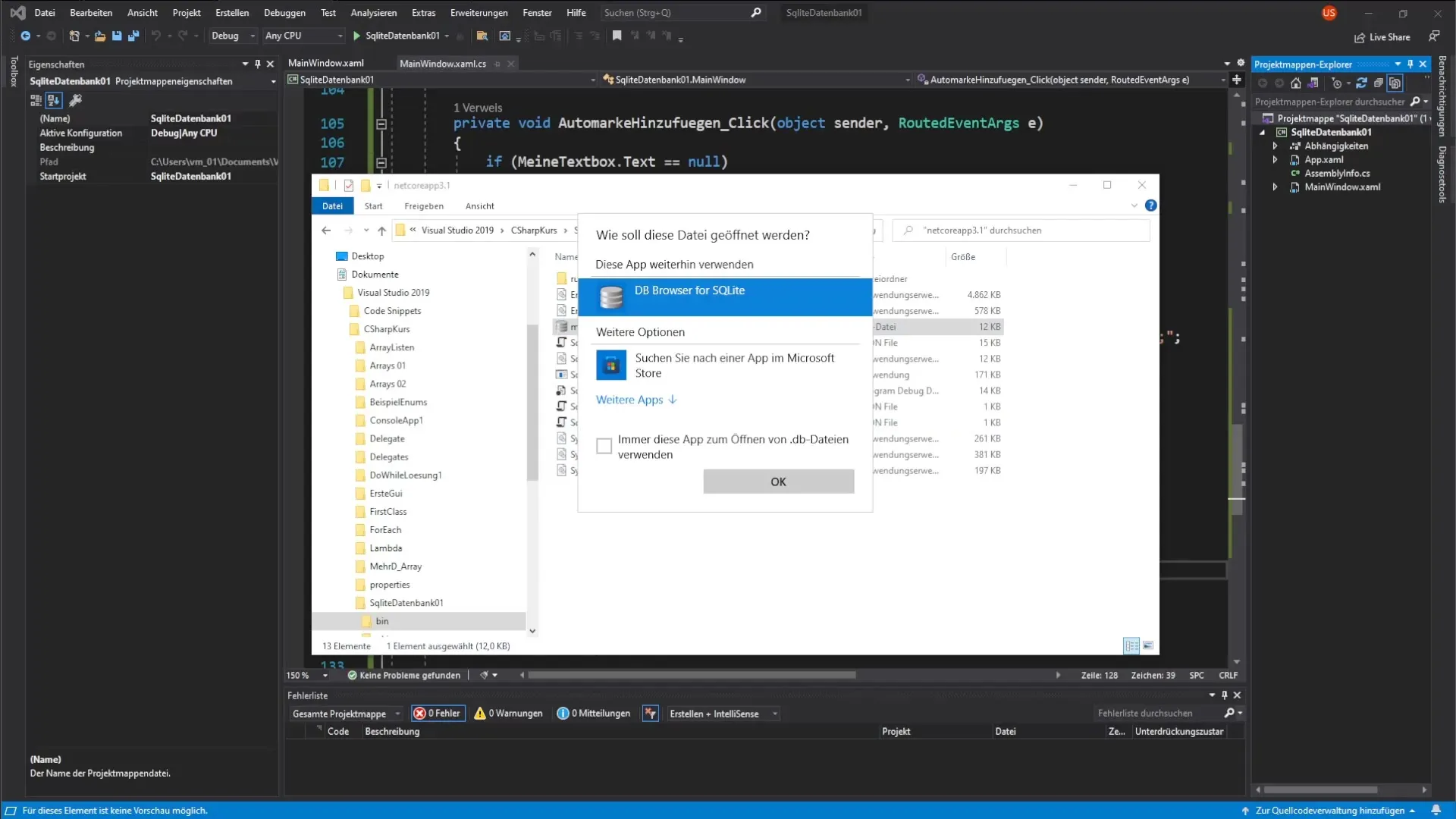Click the alphabetical sort icon in Eigenschaften
The width and height of the screenshot is (1456, 819).
pyautogui.click(x=53, y=100)
